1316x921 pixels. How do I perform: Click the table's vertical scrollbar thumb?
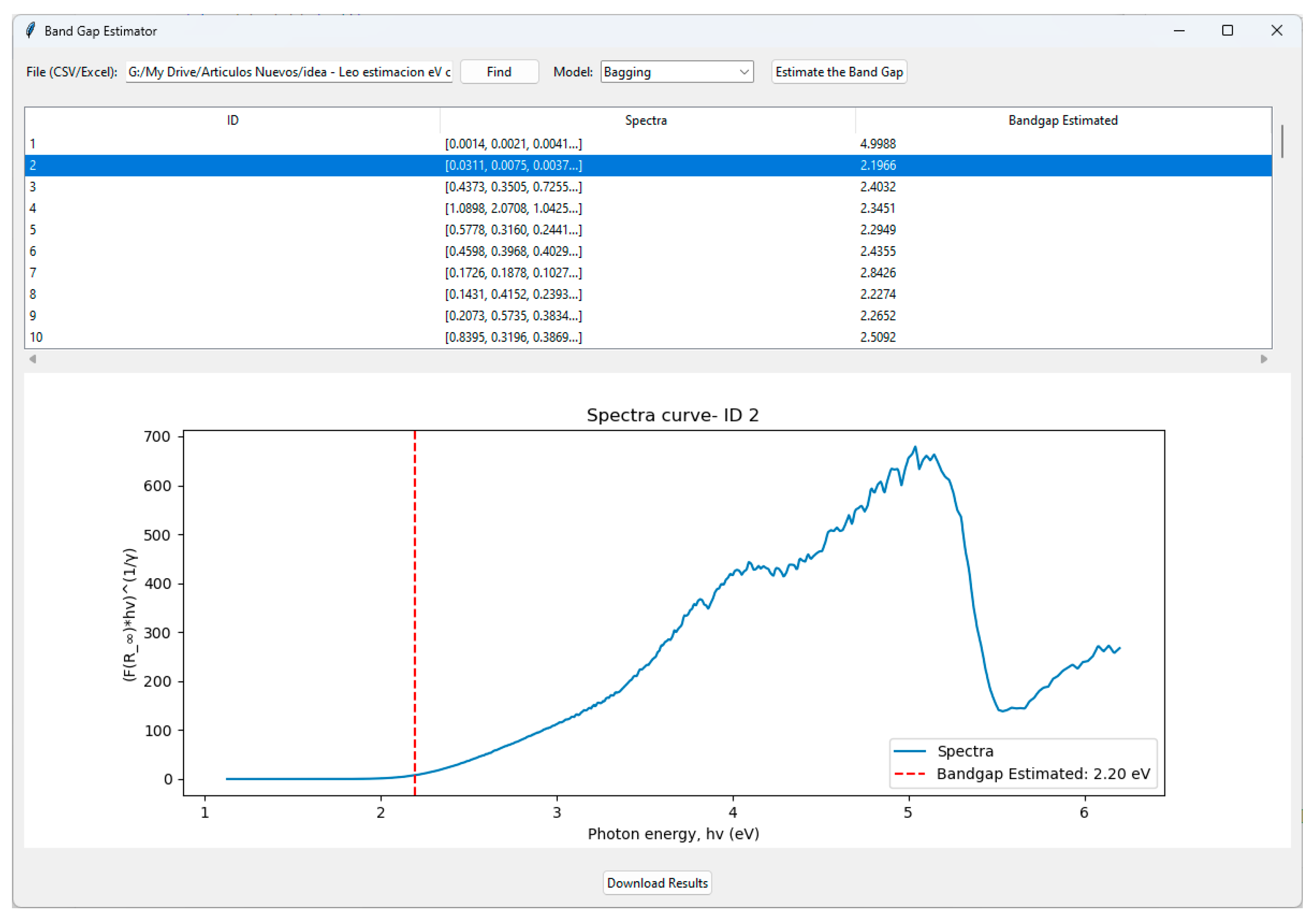pyautogui.click(x=1282, y=141)
